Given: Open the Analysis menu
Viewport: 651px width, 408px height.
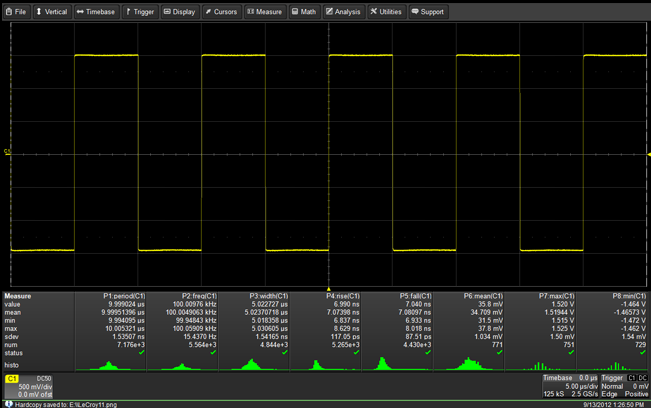Looking at the screenshot, I should click(343, 12).
